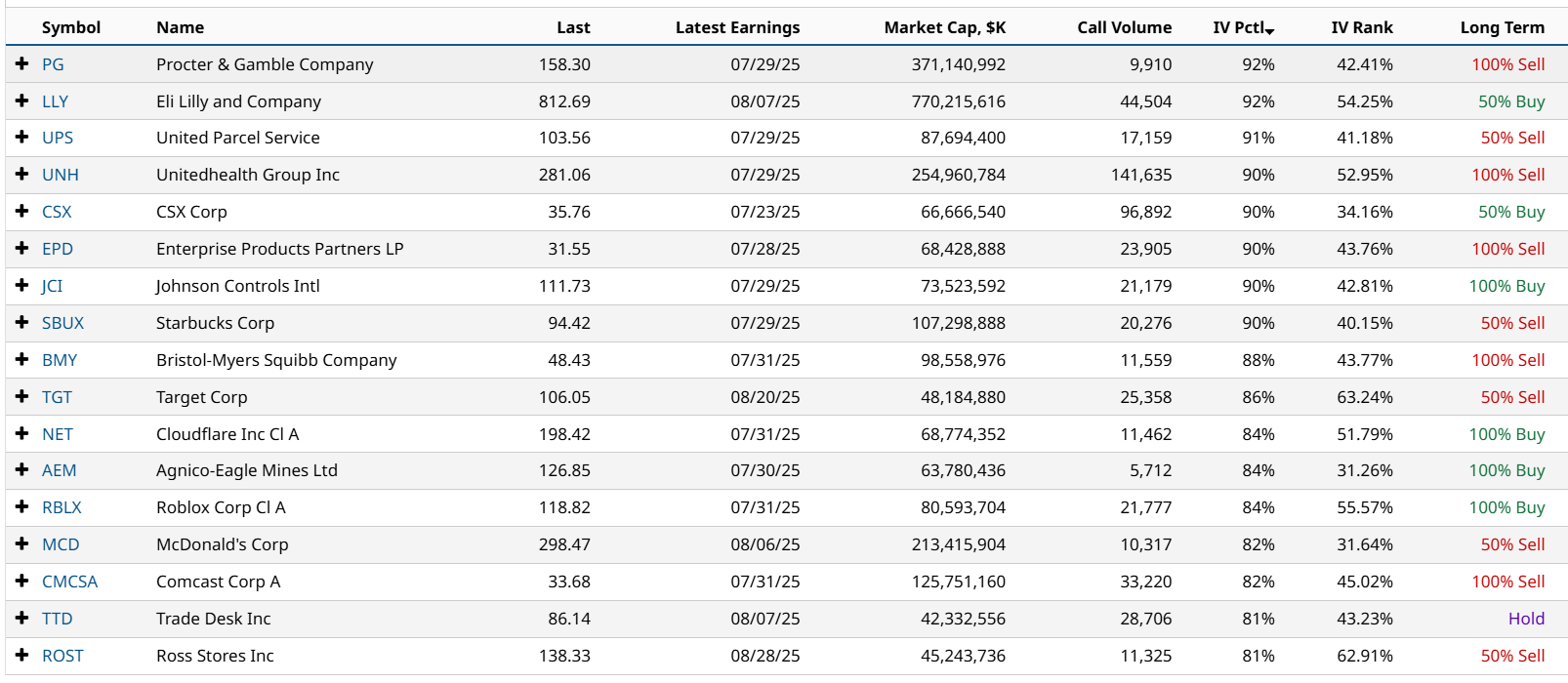This screenshot has height=683, width=1568.
Task: Open the JCI symbol link
Action: 52,286
